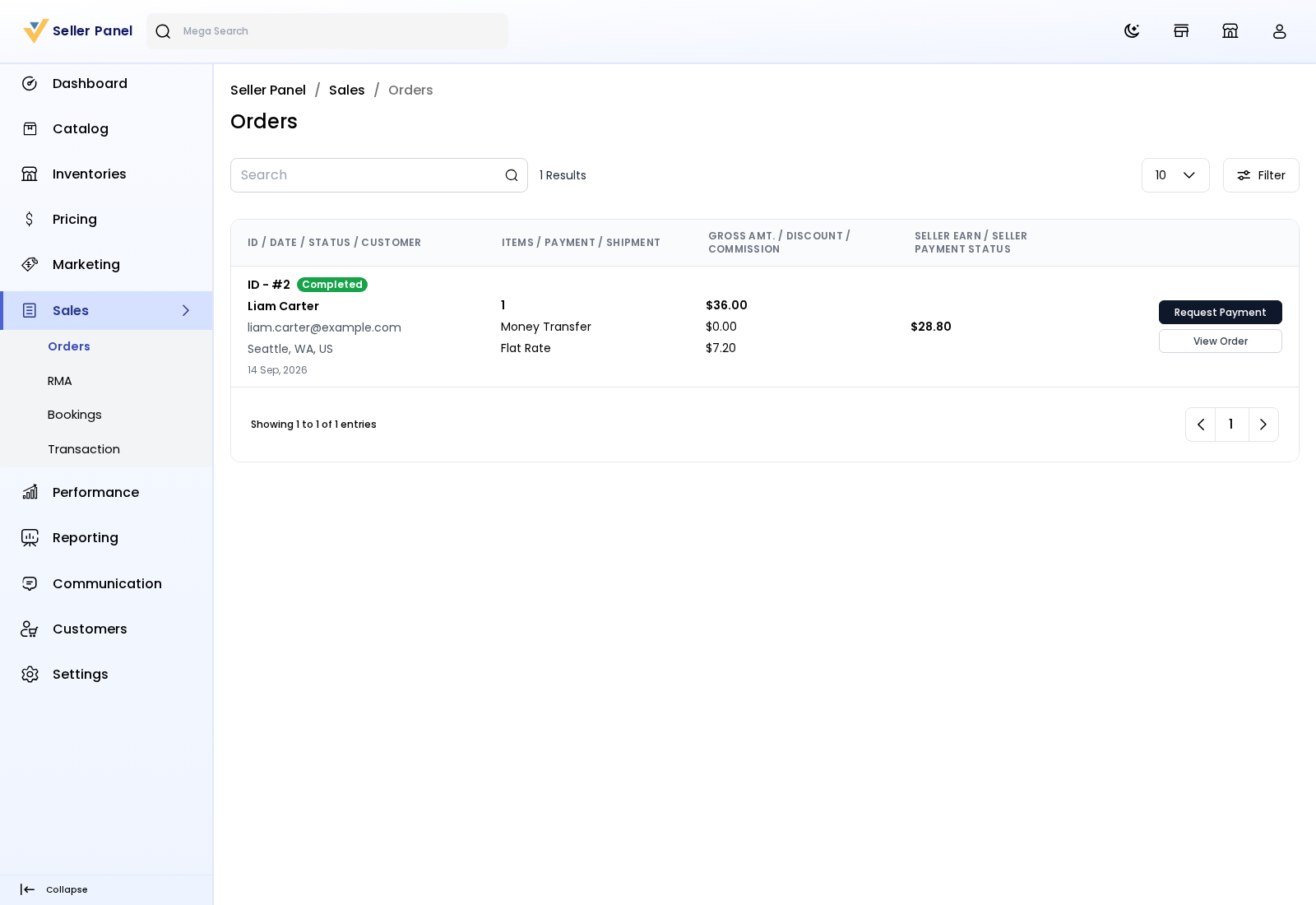Click the Customers people icon

pyautogui.click(x=30, y=629)
